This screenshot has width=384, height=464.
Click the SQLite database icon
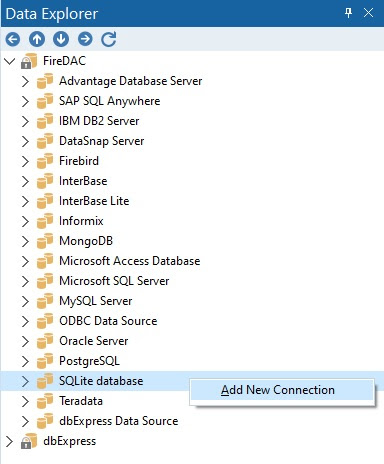(45, 381)
